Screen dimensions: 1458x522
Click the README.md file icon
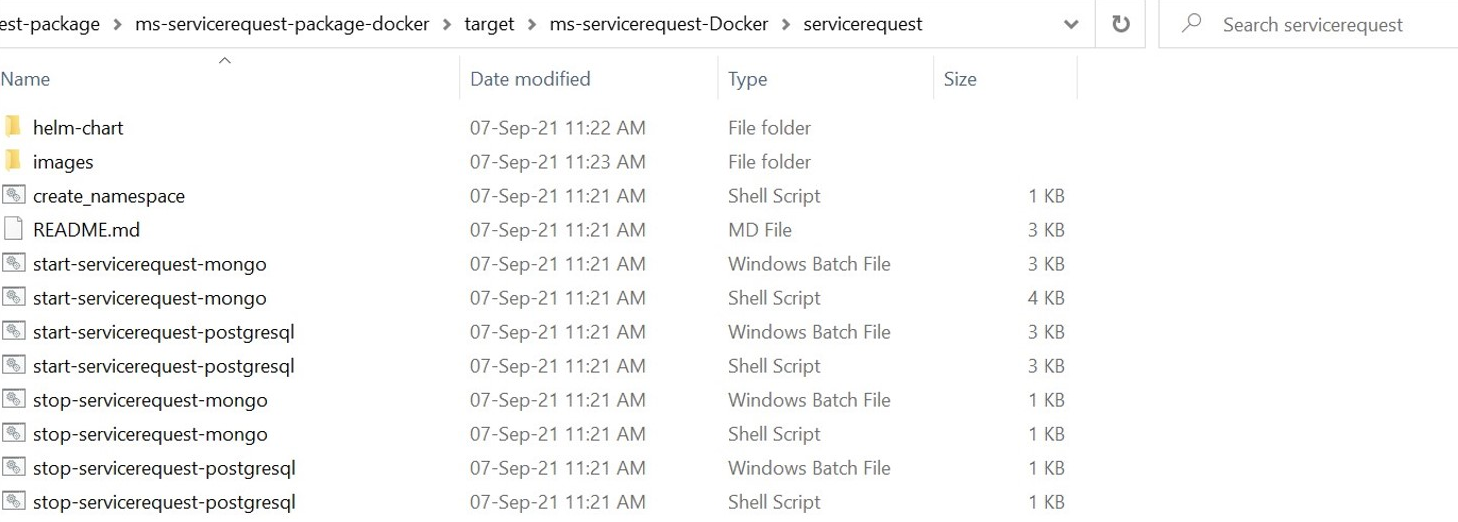[x=13, y=229]
